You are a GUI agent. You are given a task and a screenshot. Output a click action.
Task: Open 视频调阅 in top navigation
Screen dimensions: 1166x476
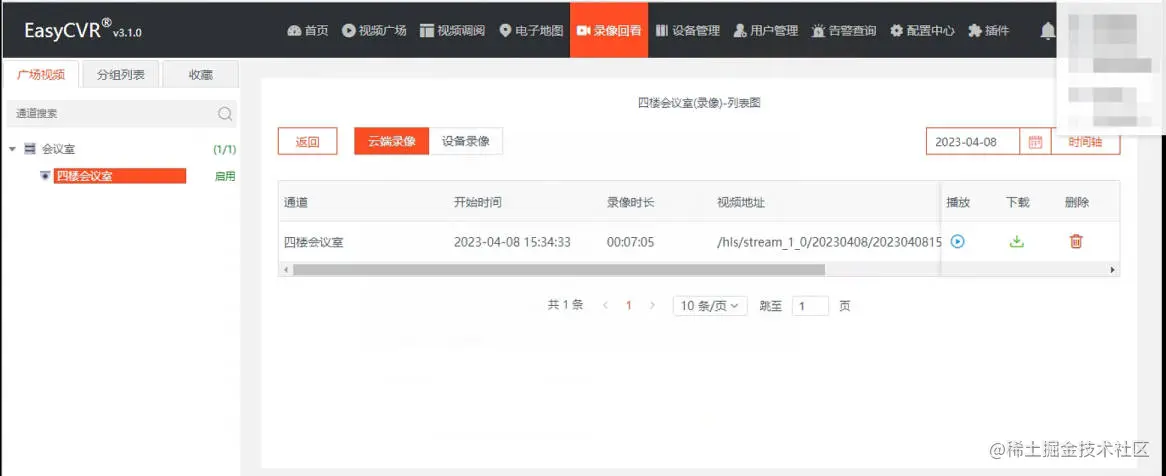(452, 30)
